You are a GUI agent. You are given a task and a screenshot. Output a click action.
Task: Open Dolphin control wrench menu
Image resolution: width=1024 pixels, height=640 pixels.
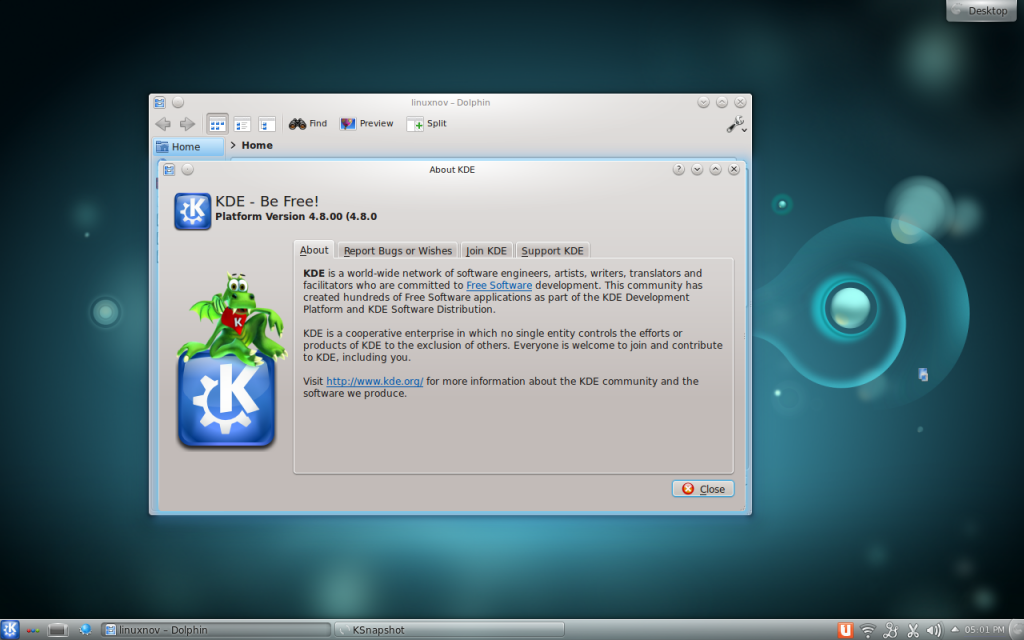click(737, 124)
